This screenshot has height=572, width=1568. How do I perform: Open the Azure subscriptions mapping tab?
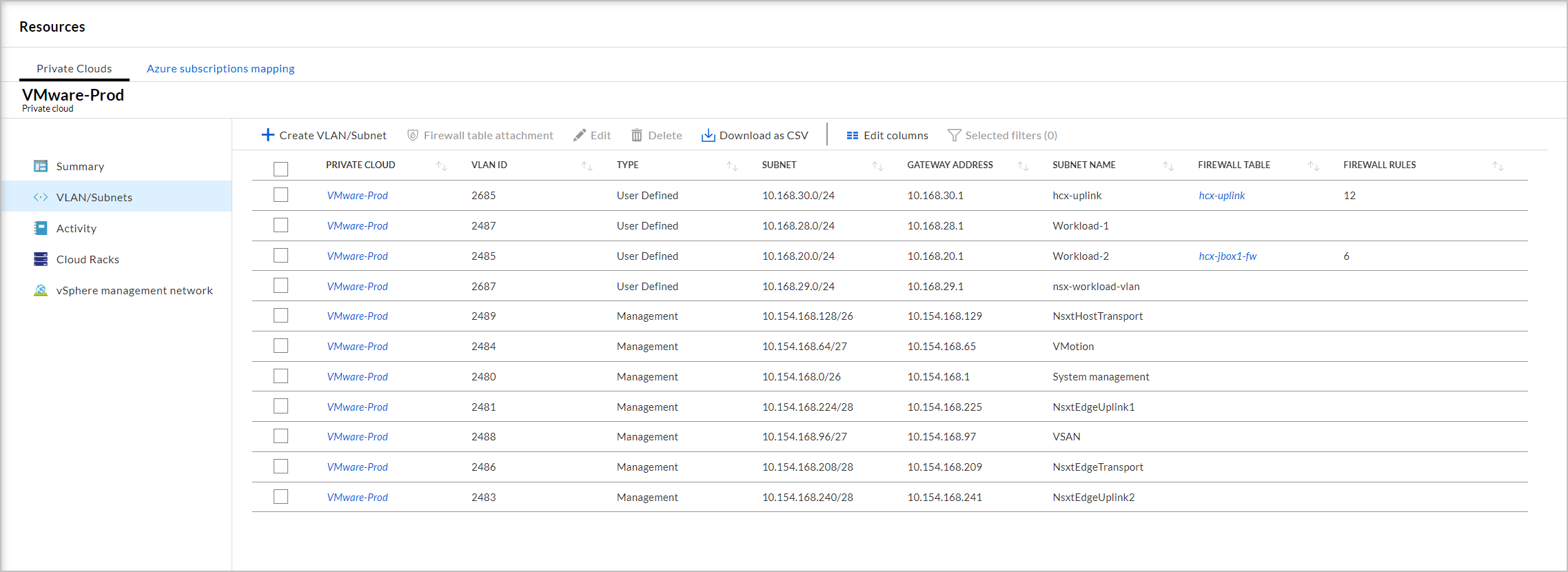coord(221,68)
